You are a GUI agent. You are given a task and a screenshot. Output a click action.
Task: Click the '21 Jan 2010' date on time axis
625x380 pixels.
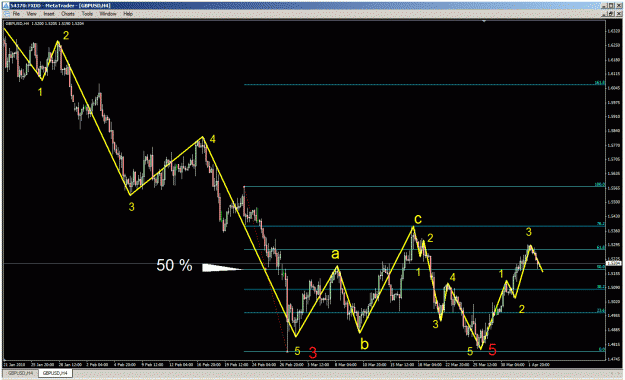point(14,364)
